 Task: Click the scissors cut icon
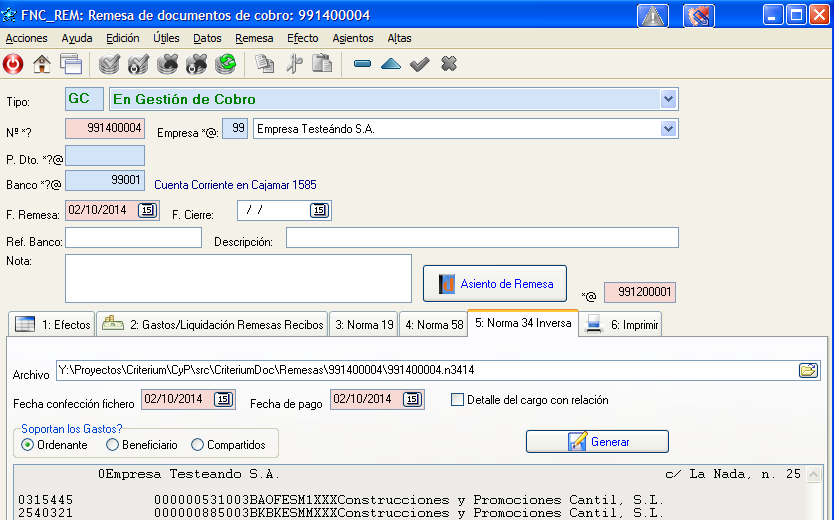click(x=294, y=64)
